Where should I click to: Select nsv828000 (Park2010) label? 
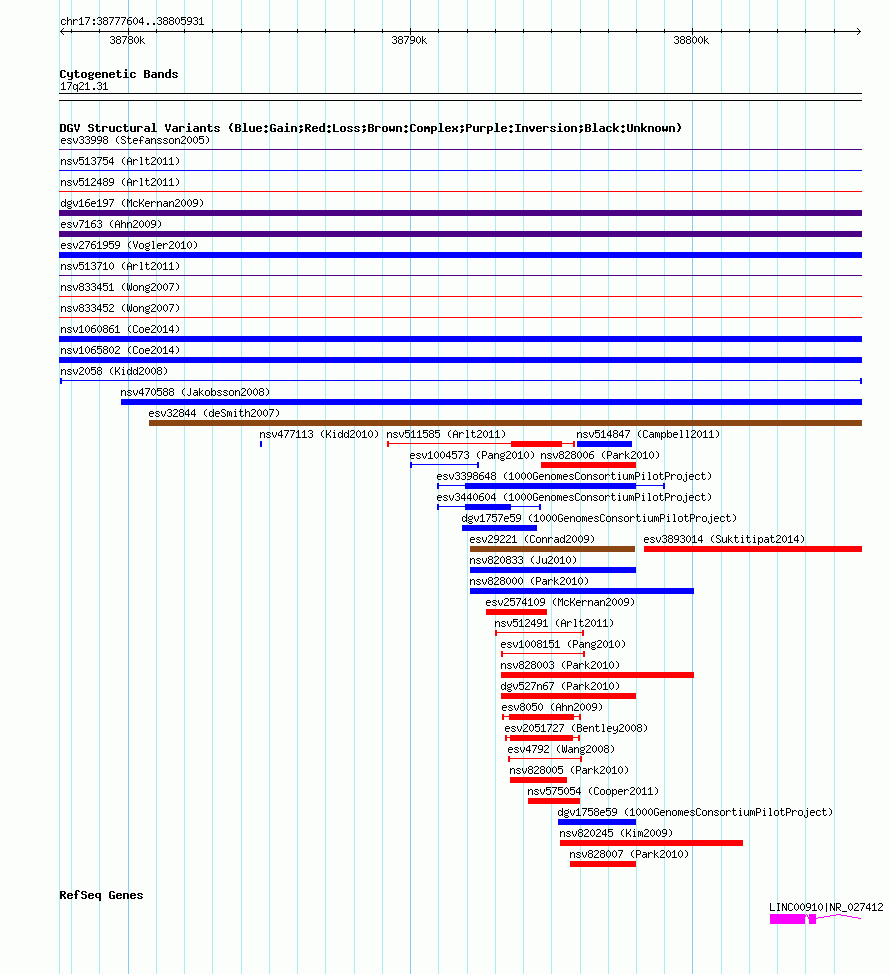click(x=529, y=581)
